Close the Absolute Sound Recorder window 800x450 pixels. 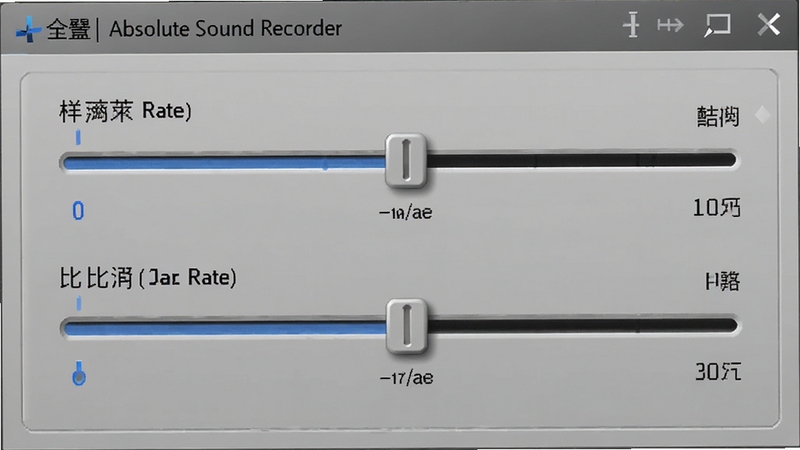click(768, 24)
